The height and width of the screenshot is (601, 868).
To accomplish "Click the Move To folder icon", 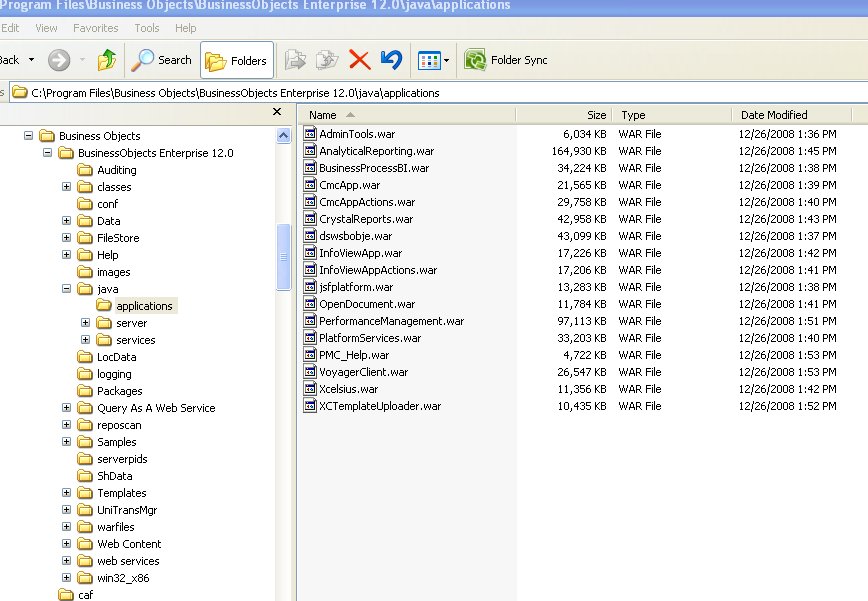I will pyautogui.click(x=295, y=60).
